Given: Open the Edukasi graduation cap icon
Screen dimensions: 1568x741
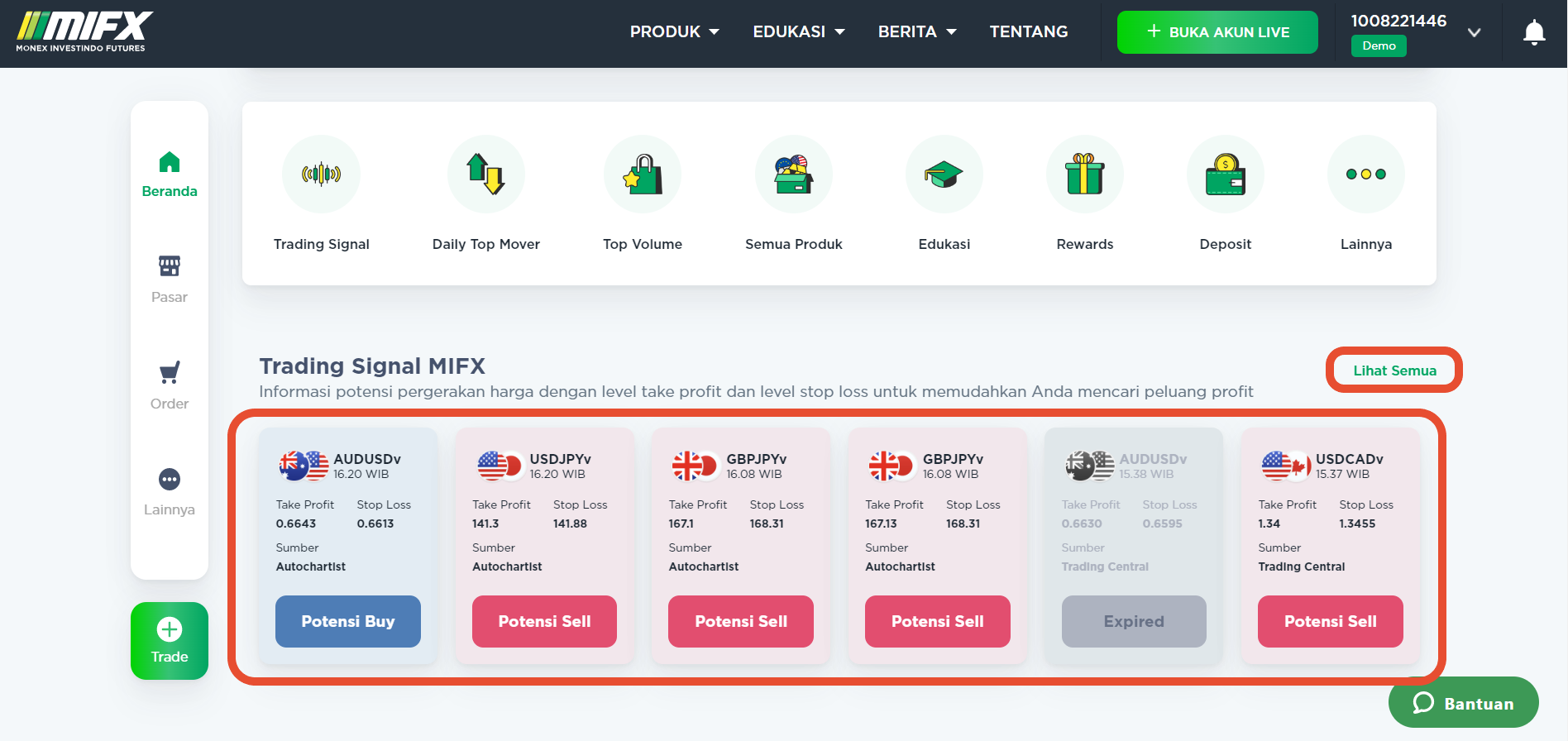Looking at the screenshot, I should click(x=944, y=174).
